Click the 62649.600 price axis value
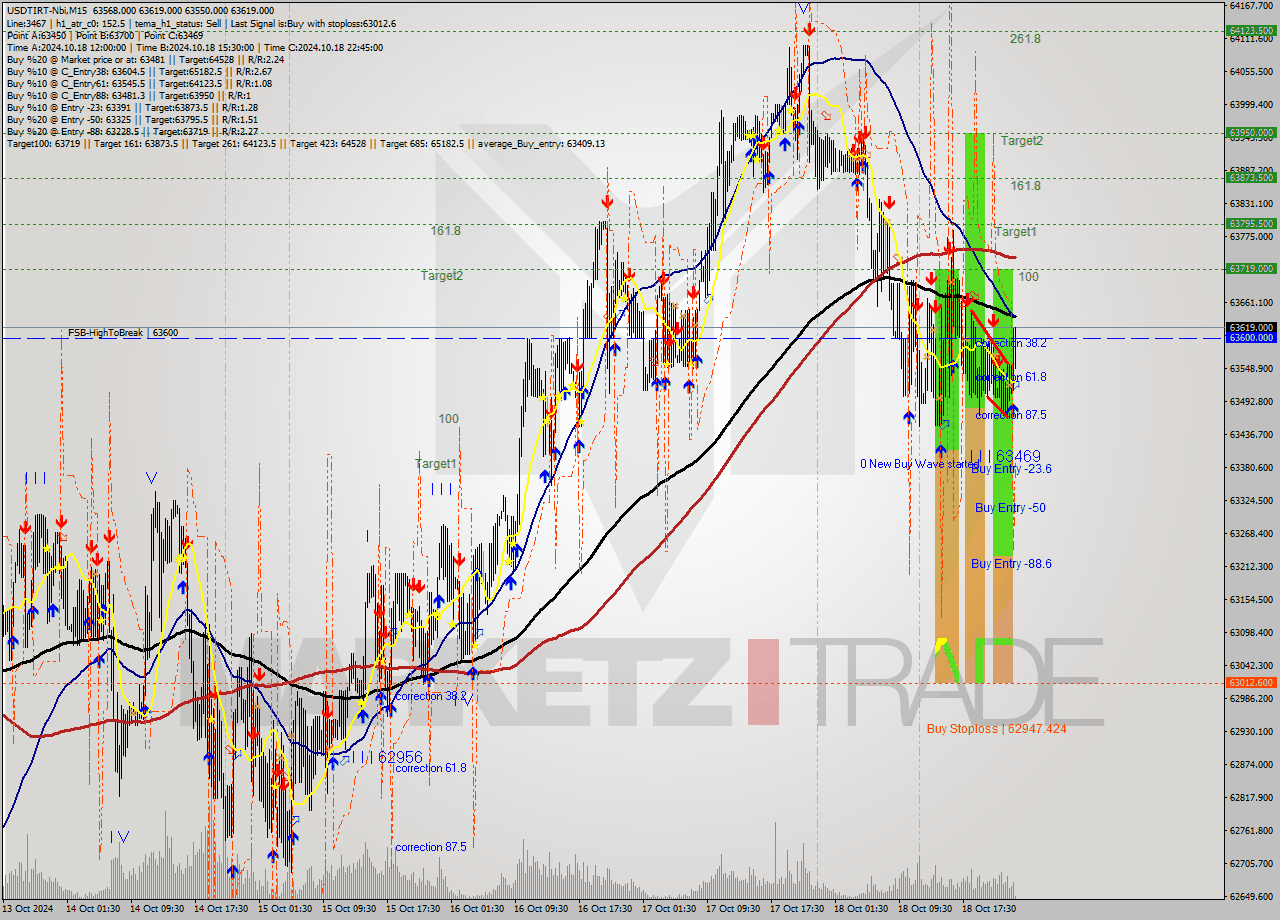1280x920 pixels. click(x=1250, y=896)
